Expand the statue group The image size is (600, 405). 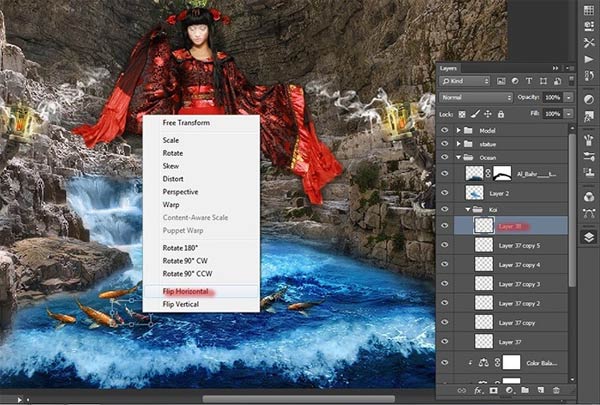458,144
